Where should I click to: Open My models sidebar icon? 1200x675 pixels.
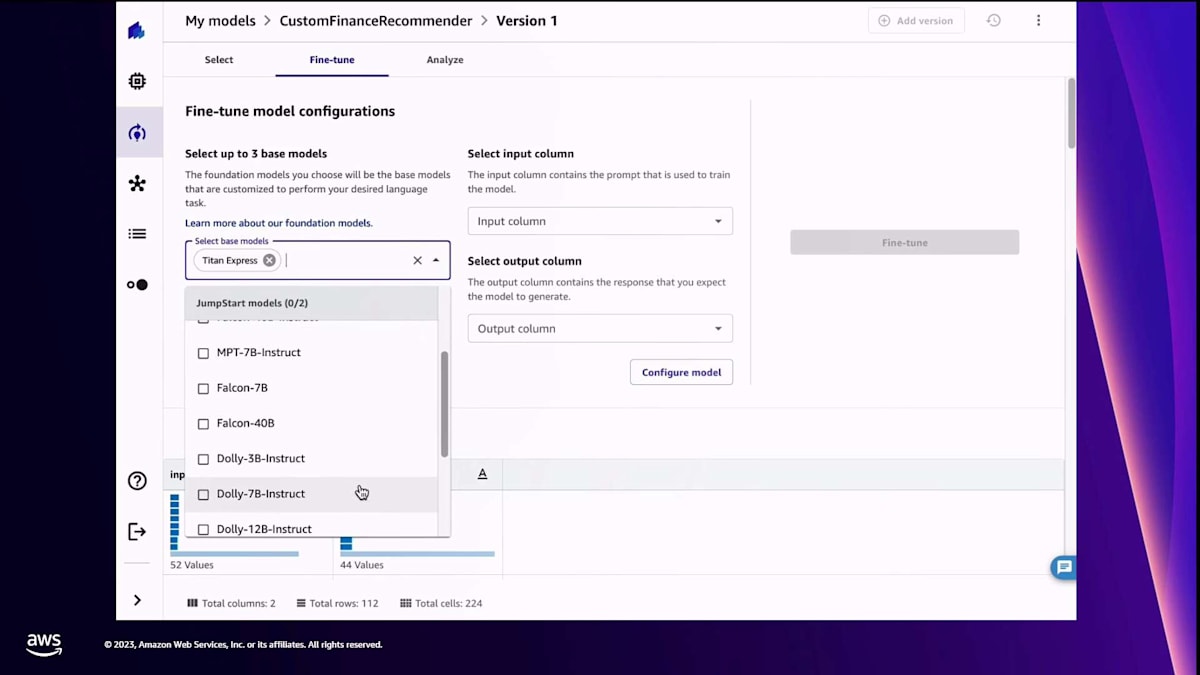tap(138, 133)
